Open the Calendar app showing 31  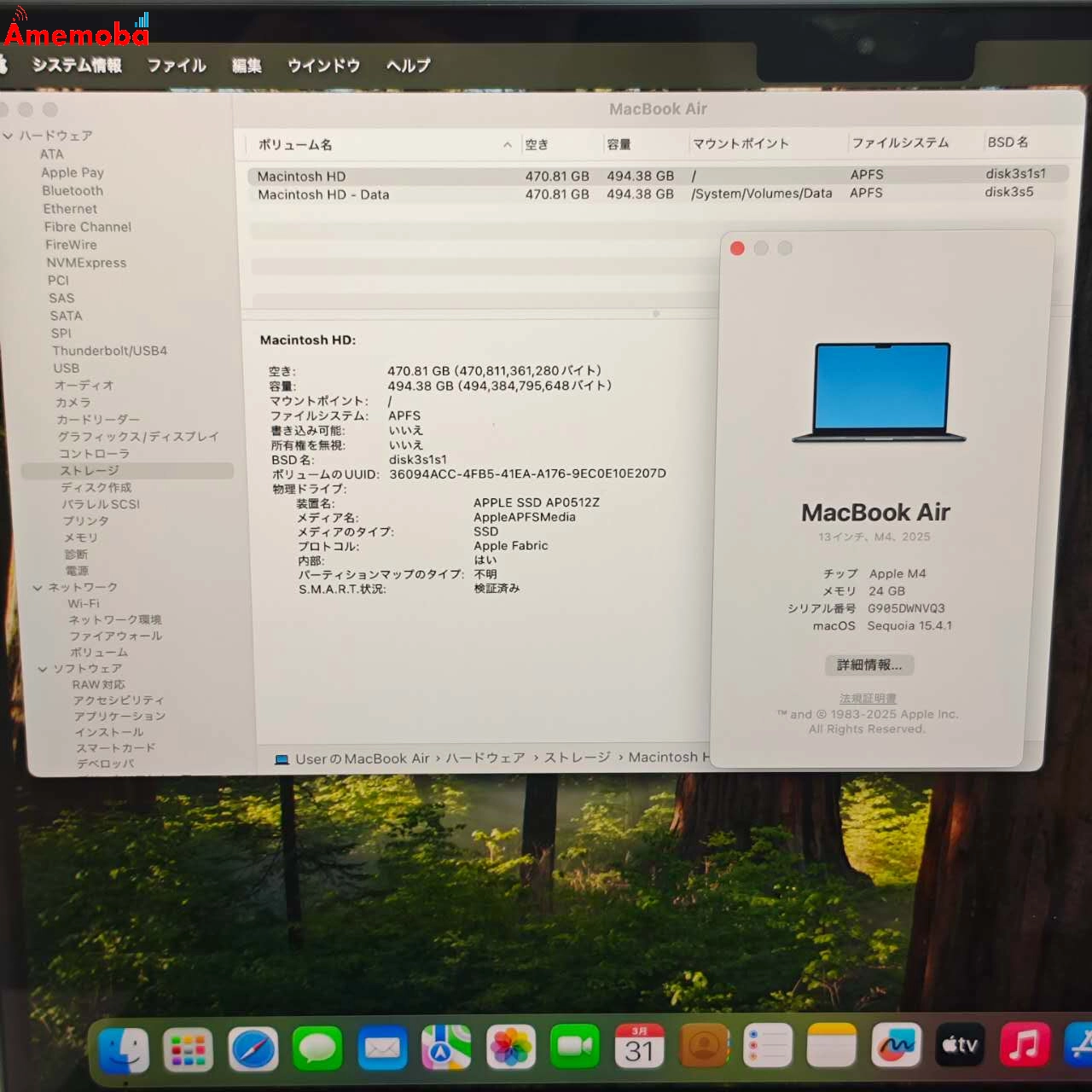[639, 1048]
